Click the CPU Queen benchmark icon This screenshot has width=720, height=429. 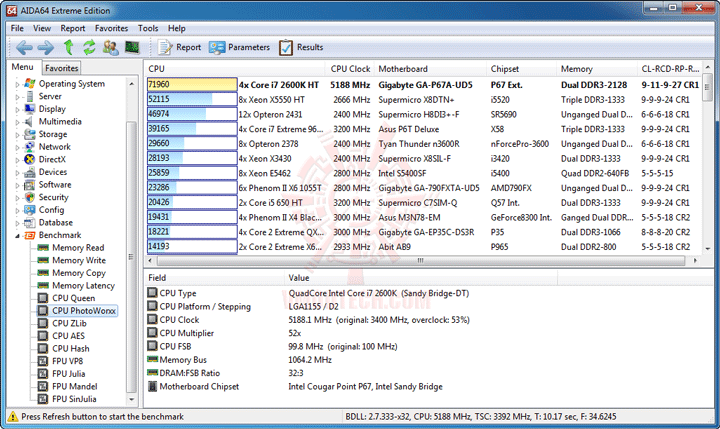(43, 298)
